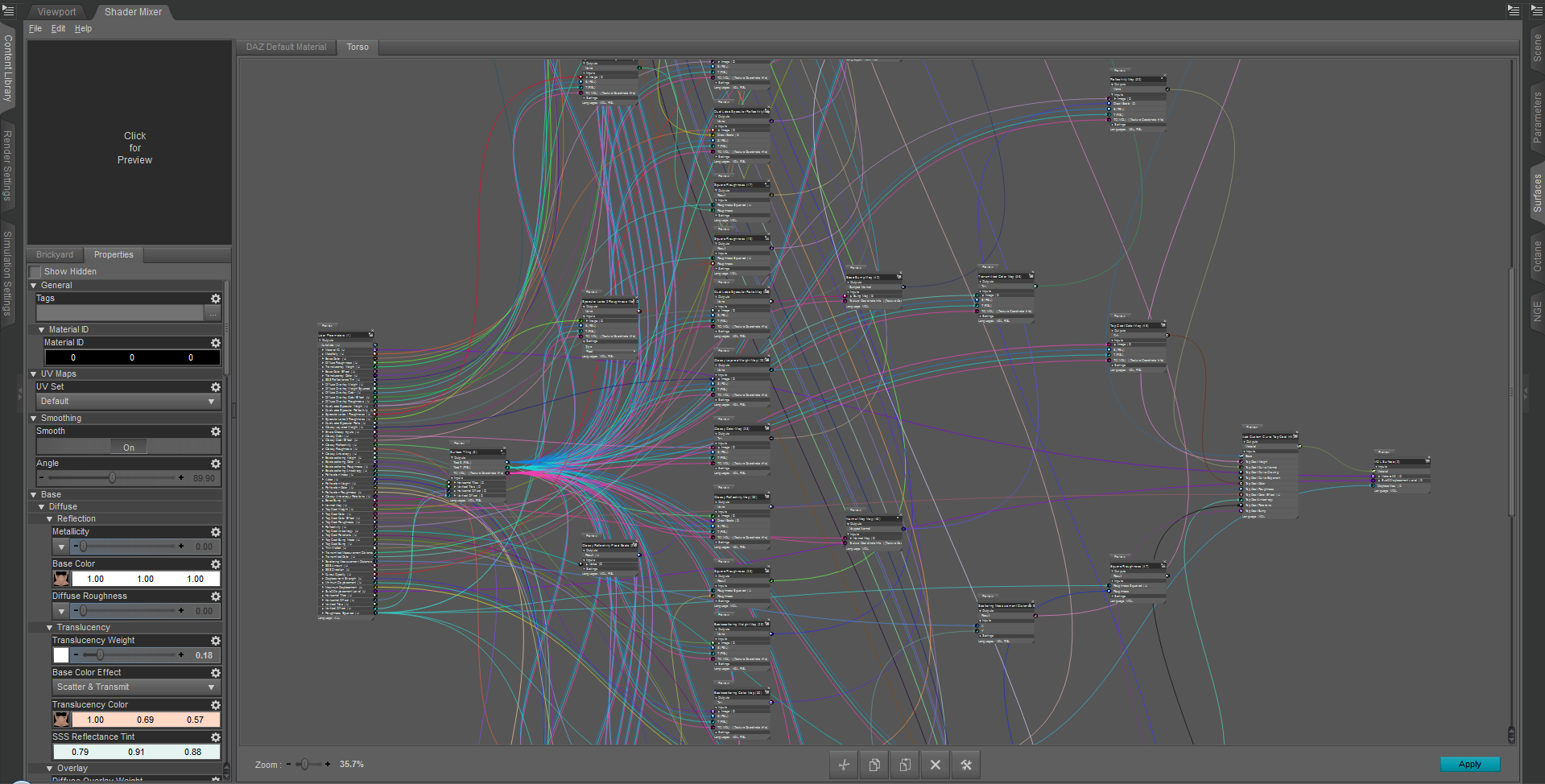Image resolution: width=1545 pixels, height=784 pixels.
Task: Click the zoom-in plus icon
Action: (x=328, y=764)
